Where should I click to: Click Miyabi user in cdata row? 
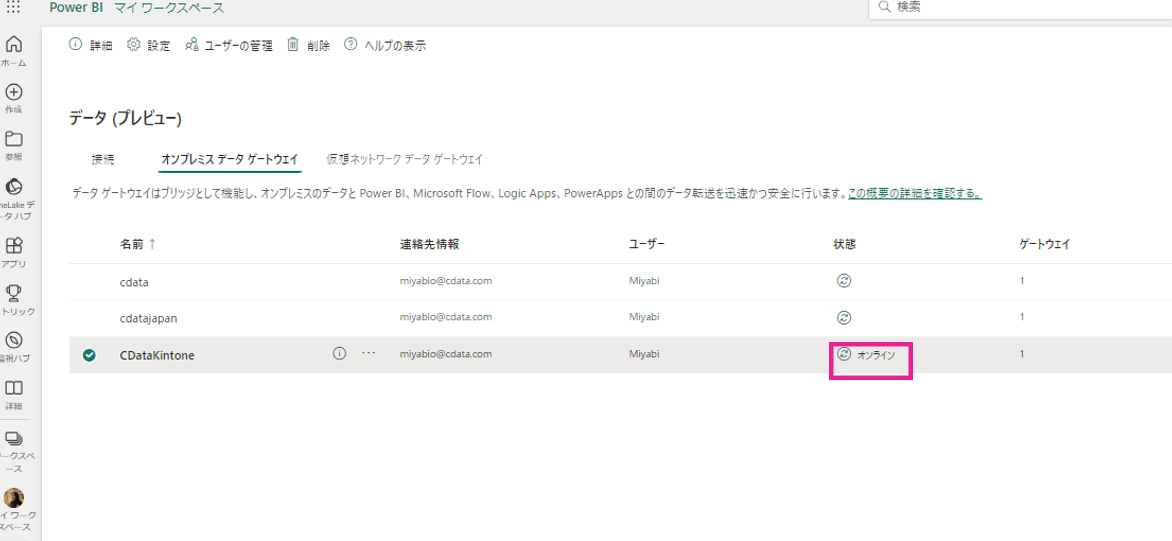tap(644, 281)
